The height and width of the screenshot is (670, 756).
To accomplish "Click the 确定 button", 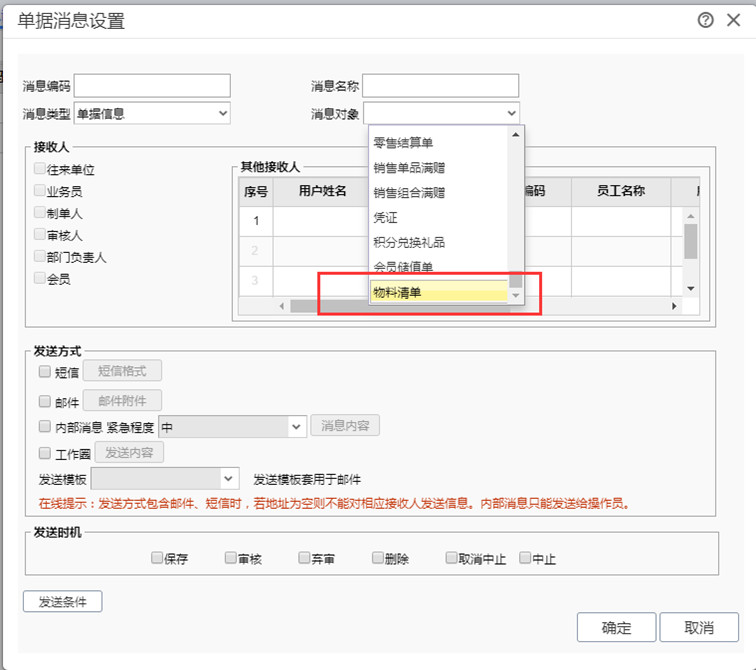I will pos(616,628).
